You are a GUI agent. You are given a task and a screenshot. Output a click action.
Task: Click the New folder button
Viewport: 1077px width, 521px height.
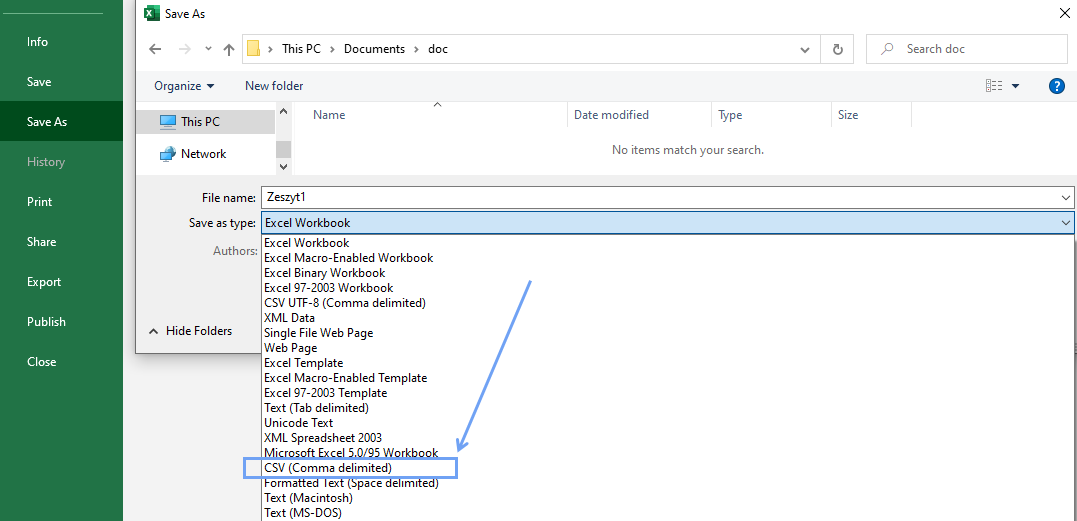(x=274, y=86)
